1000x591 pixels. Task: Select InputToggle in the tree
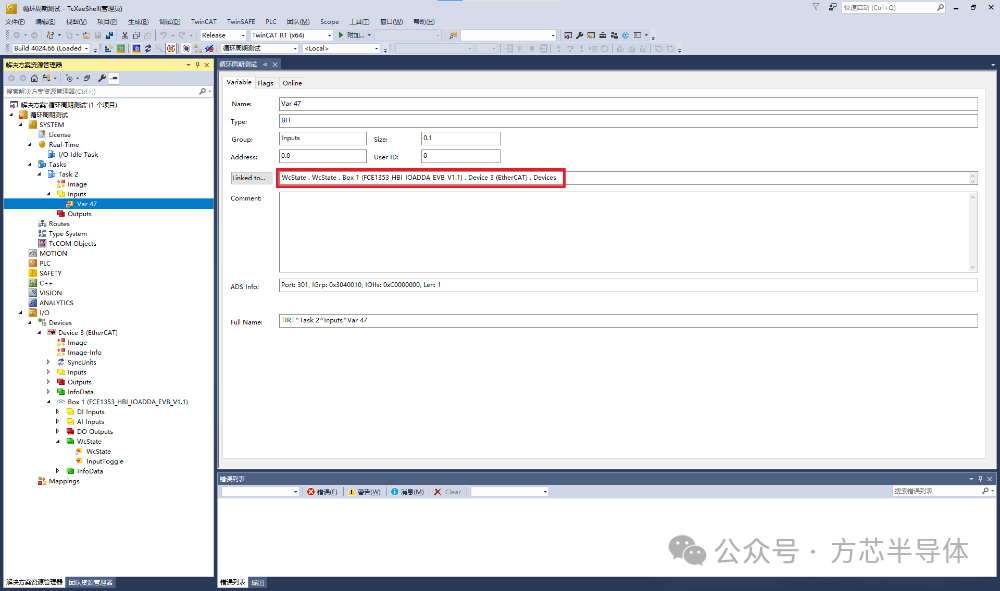[x=105, y=461]
